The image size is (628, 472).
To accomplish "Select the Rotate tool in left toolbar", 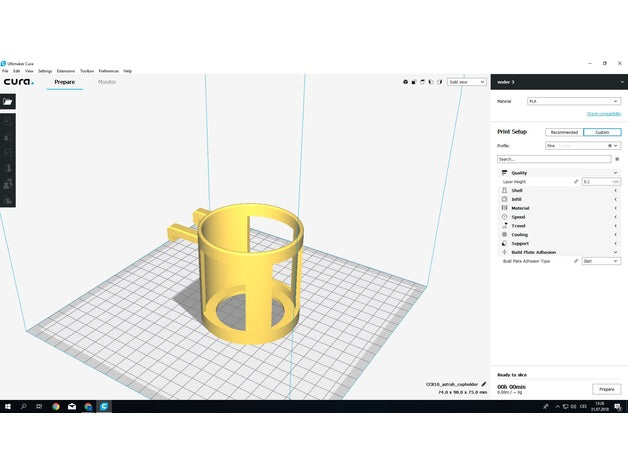I will coord(8,153).
